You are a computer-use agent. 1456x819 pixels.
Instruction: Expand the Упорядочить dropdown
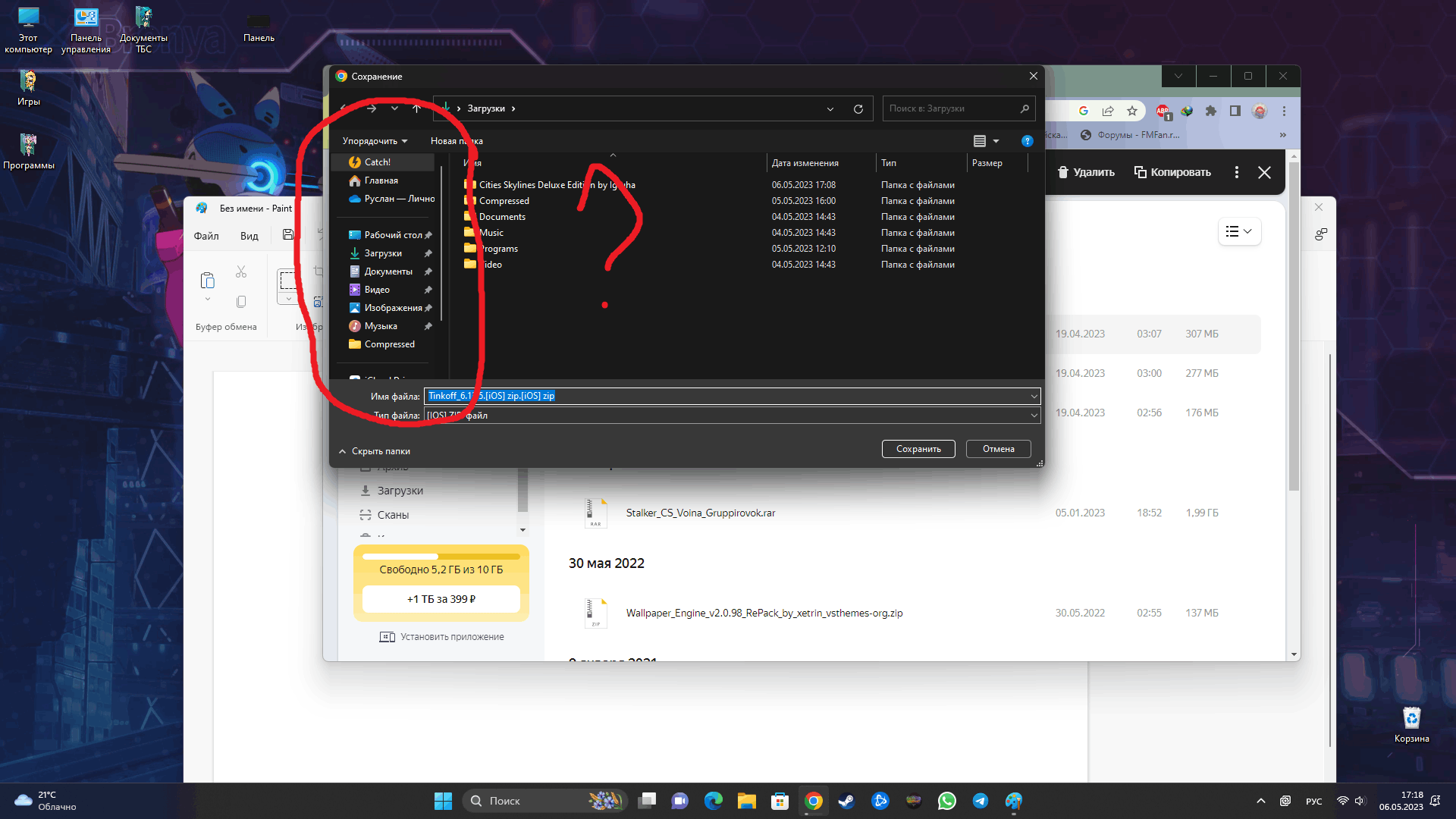pos(375,142)
